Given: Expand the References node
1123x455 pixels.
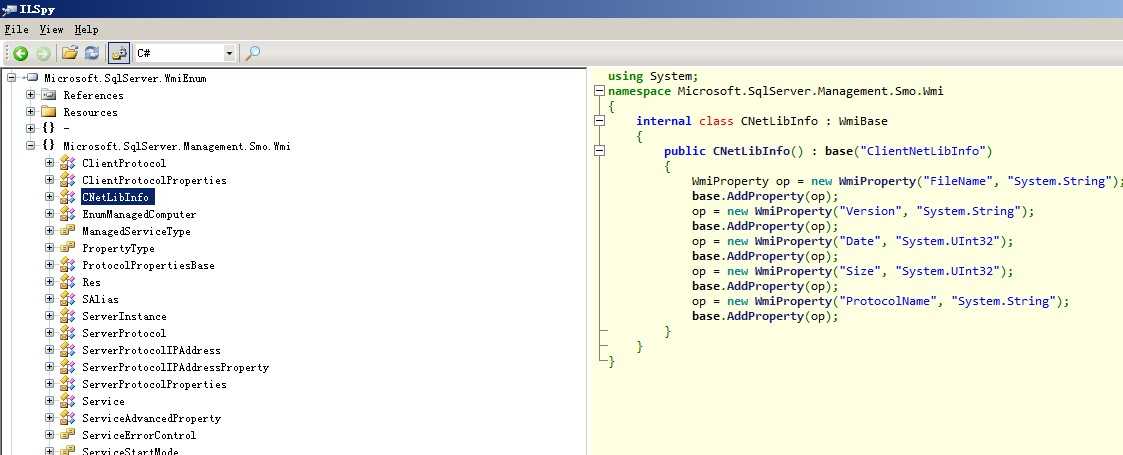Looking at the screenshot, I should pyautogui.click(x=30, y=95).
